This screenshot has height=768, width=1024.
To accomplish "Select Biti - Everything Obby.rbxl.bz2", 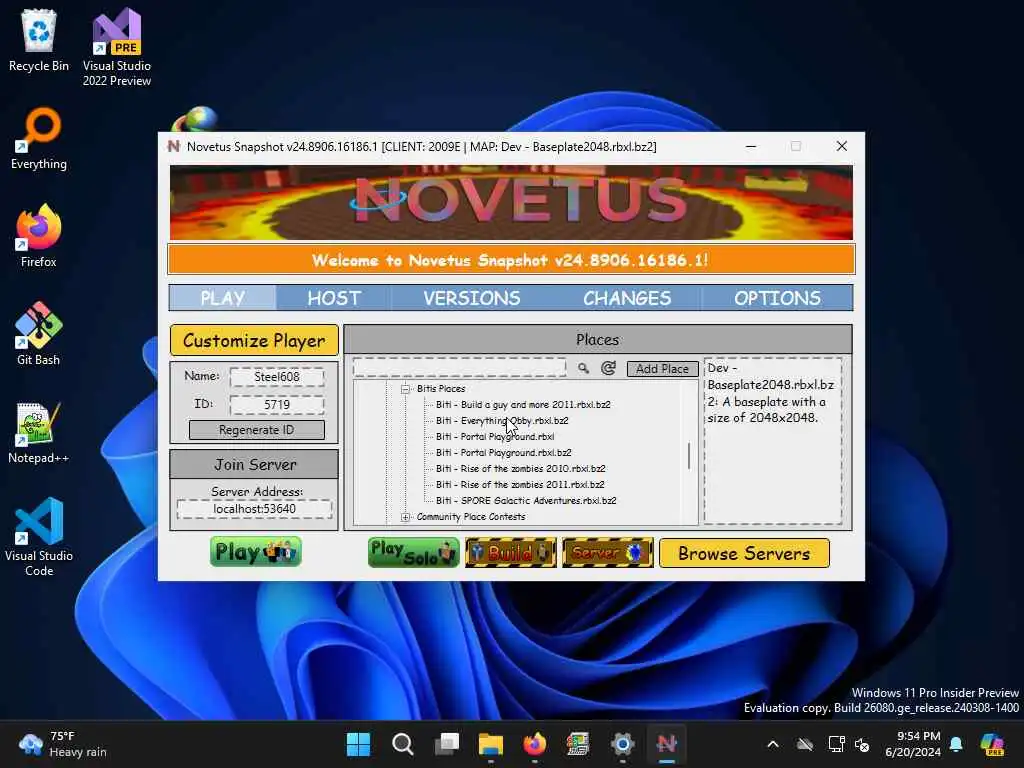I will 502,421.
